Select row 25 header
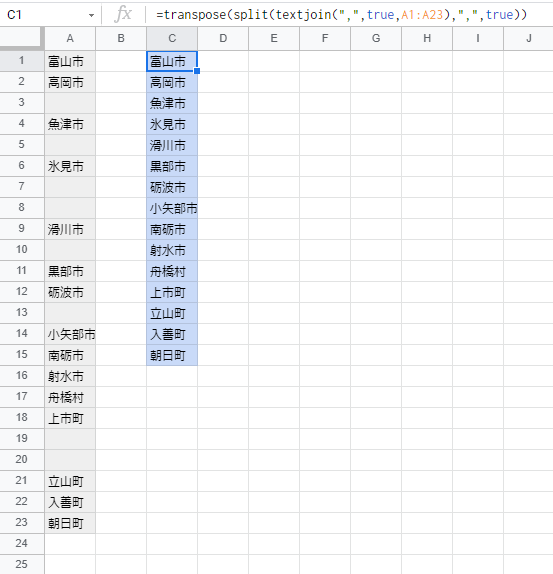Image resolution: width=553 pixels, height=574 pixels. pyautogui.click(x=22, y=564)
